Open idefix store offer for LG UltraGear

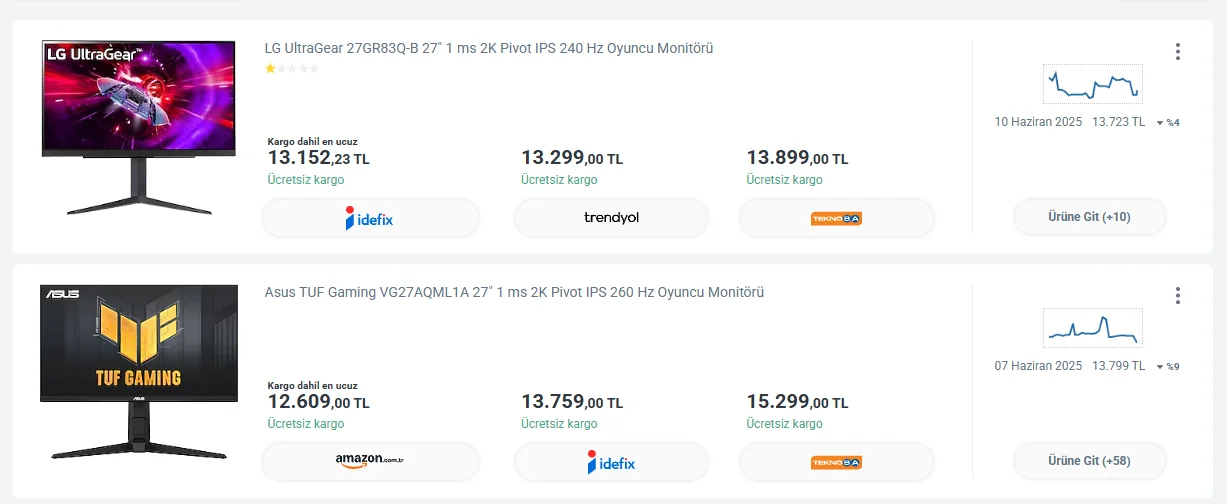click(x=371, y=218)
